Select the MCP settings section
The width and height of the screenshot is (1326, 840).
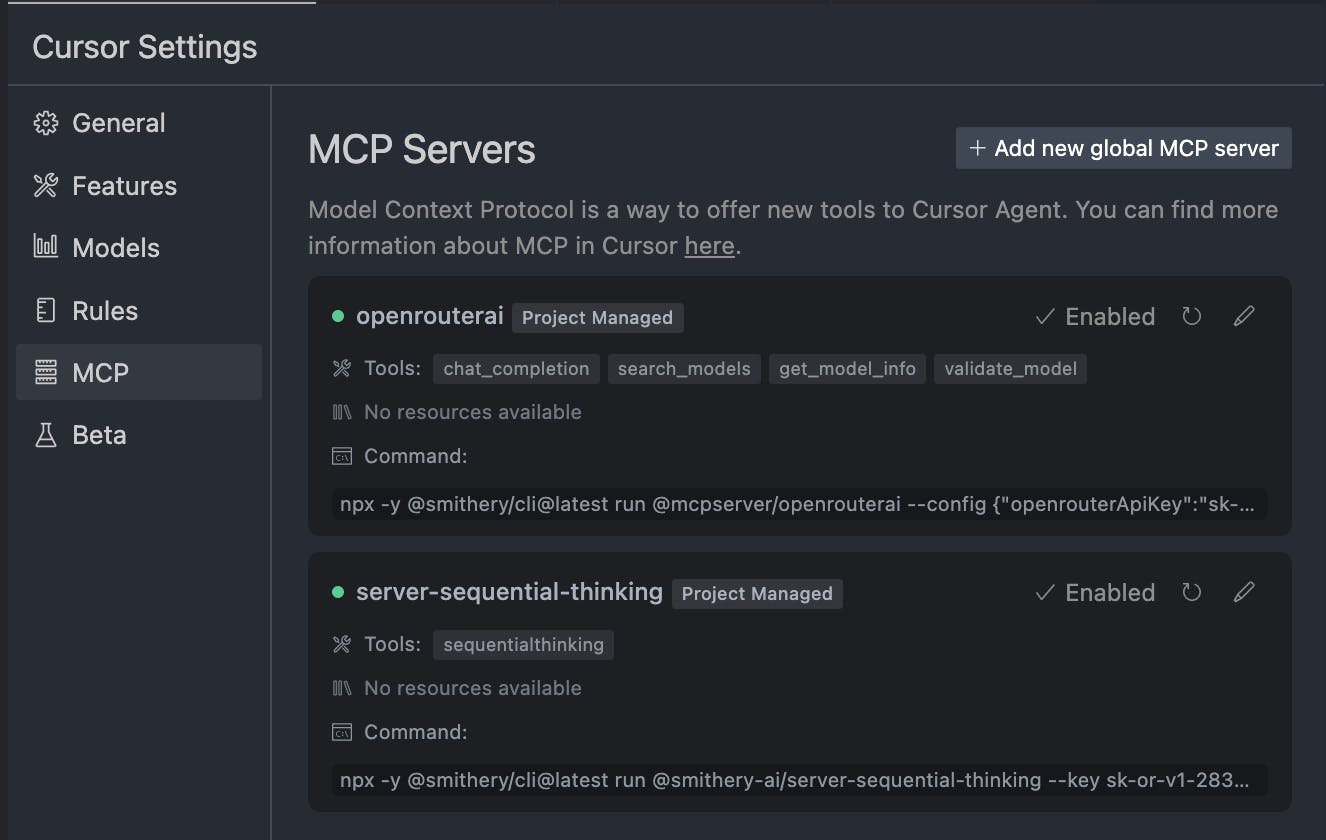[x=100, y=373]
